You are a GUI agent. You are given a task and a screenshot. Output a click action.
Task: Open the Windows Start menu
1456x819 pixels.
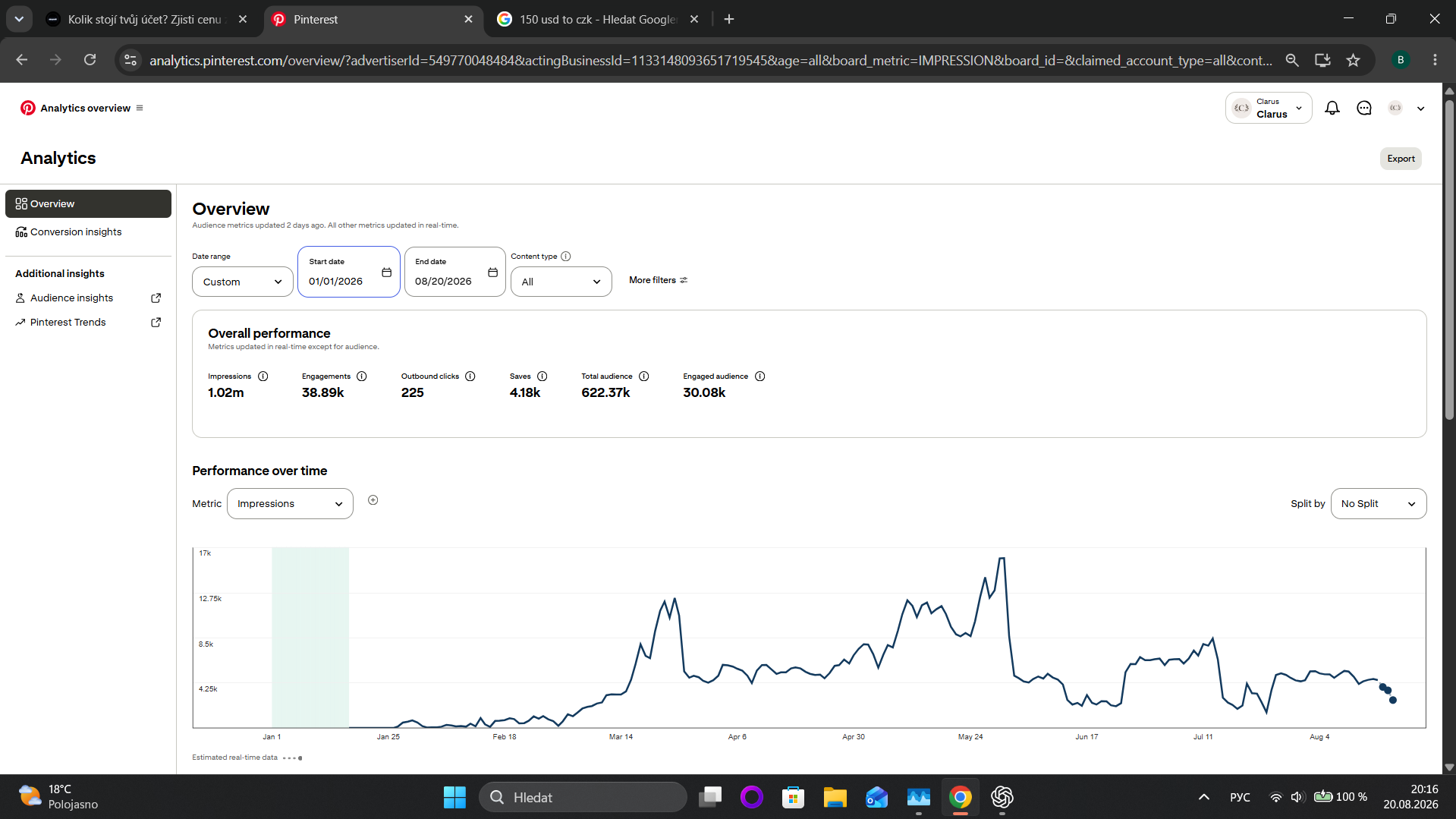coord(454,797)
